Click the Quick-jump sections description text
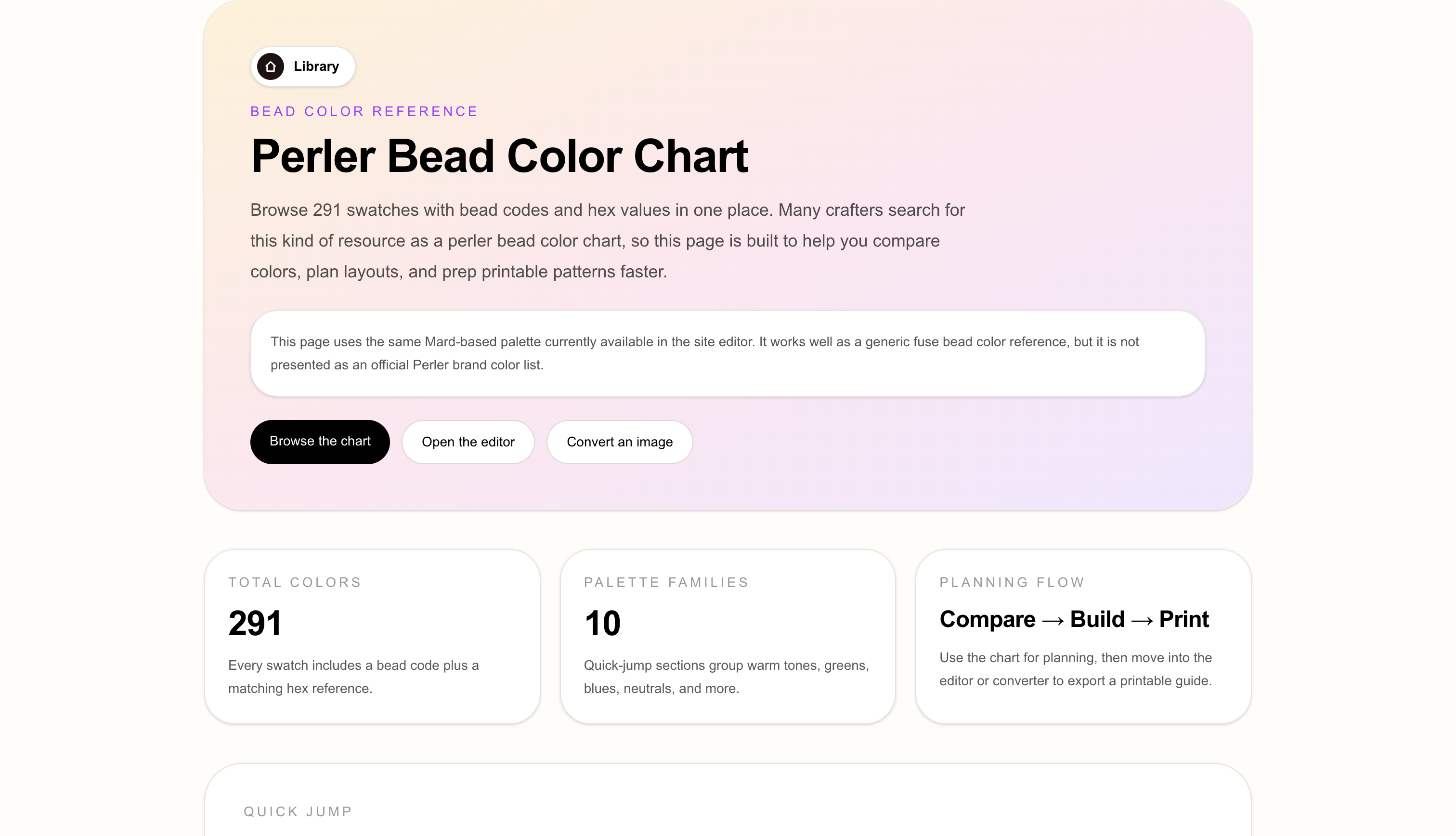Image resolution: width=1456 pixels, height=836 pixels. click(x=726, y=677)
